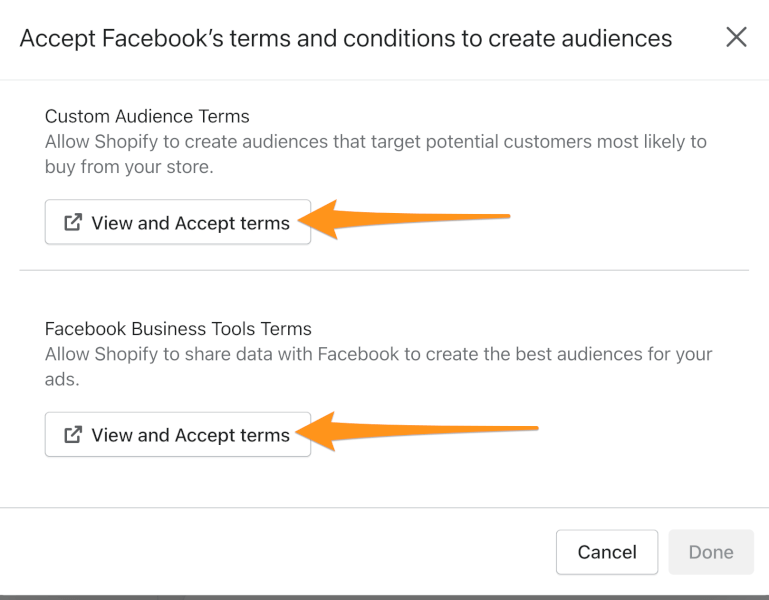Close the Facebook terms dialog
Screen dimensions: 769x600
point(736,37)
